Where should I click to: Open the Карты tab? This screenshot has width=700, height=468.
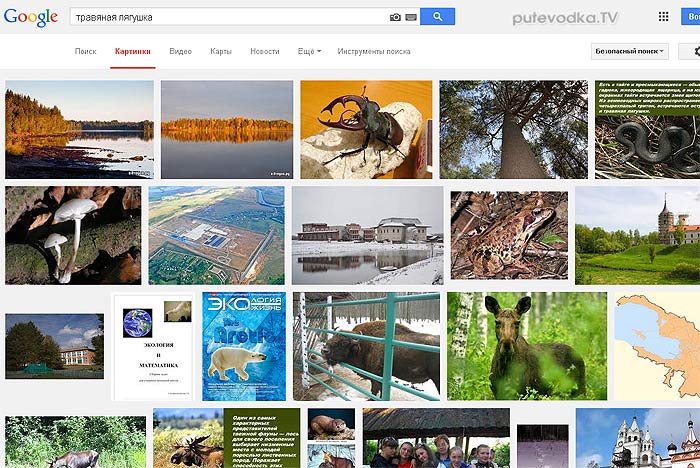click(x=221, y=51)
